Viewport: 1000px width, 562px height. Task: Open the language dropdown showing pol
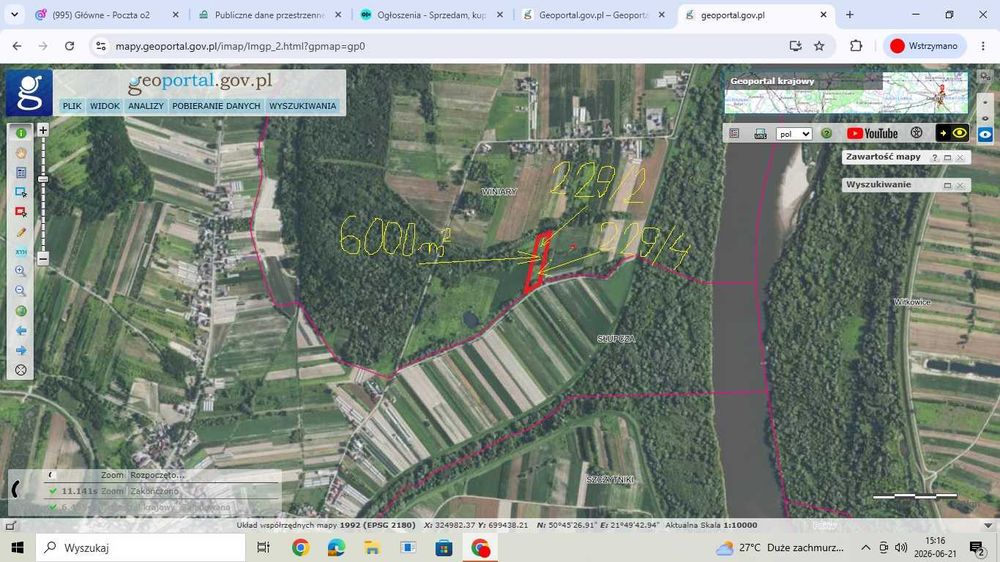(x=794, y=134)
